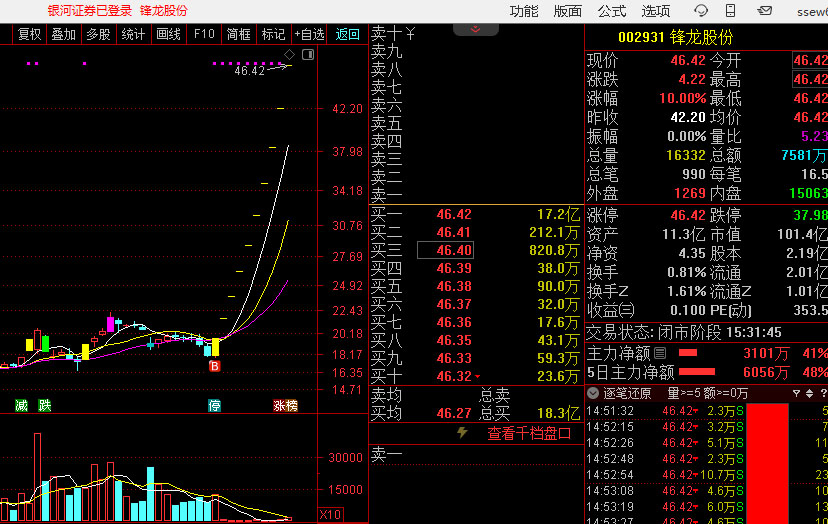Image resolution: width=828 pixels, height=524 pixels.
Task: Click the 量>=5 额>=0万 filter text
Action: [x=708, y=393]
